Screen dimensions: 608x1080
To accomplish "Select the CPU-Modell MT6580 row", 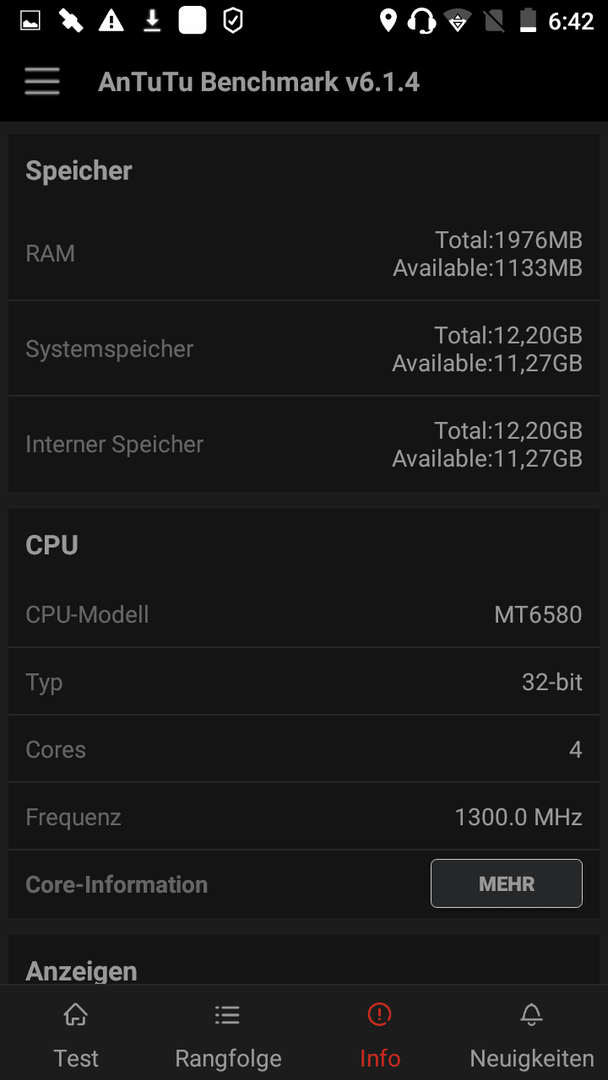I will point(304,614).
